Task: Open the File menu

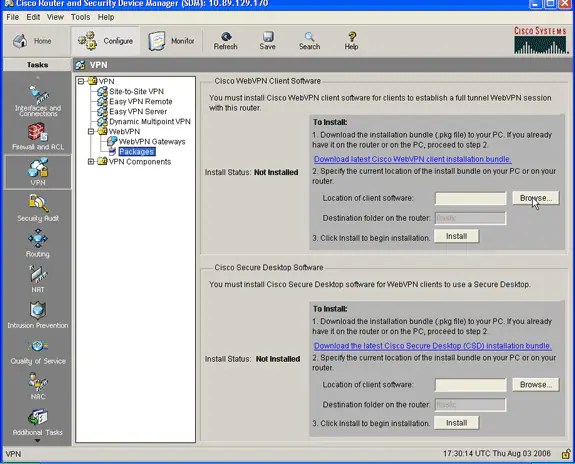Action: (x=12, y=17)
